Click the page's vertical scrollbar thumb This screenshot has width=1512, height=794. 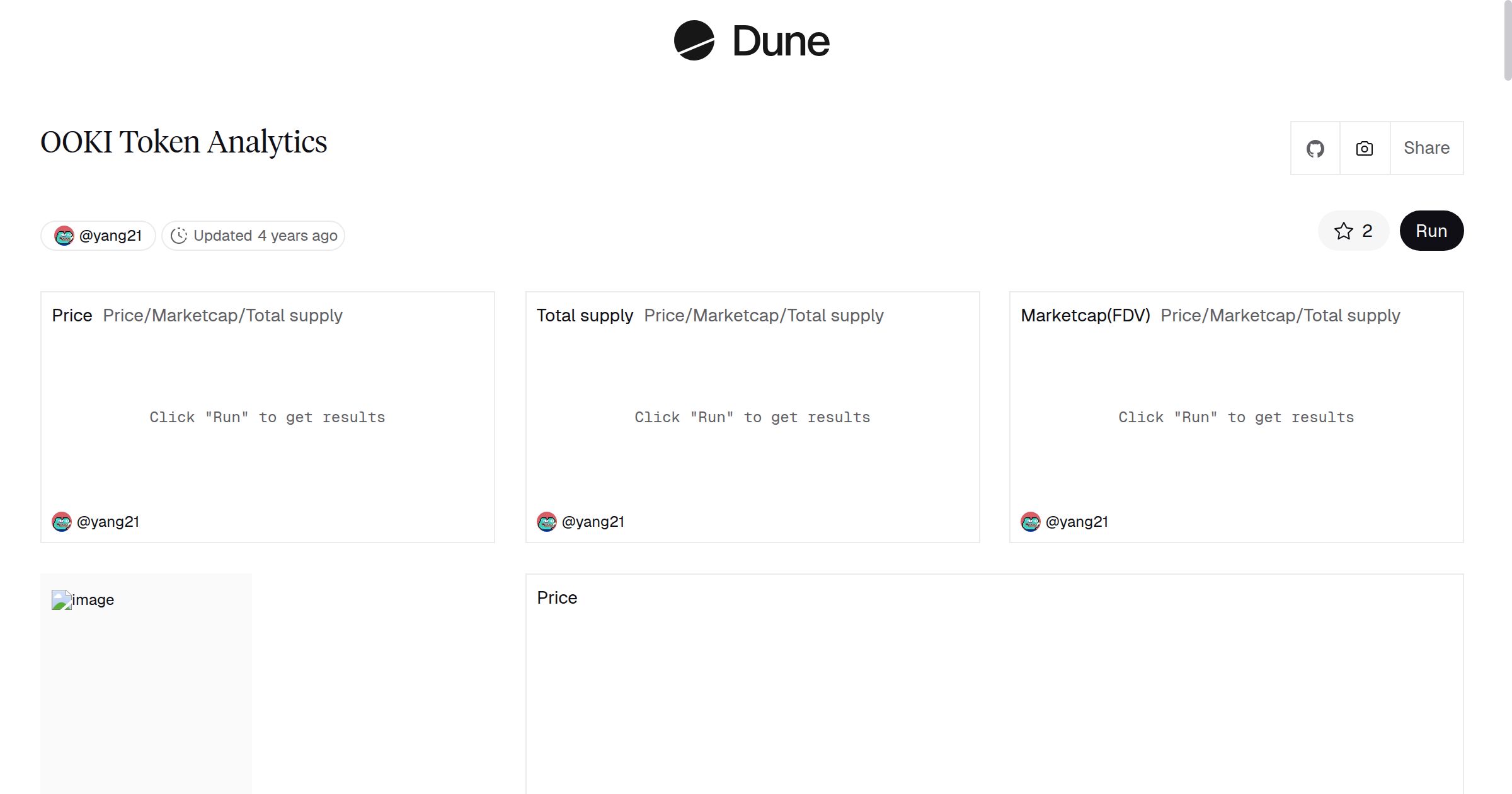click(x=1507, y=40)
